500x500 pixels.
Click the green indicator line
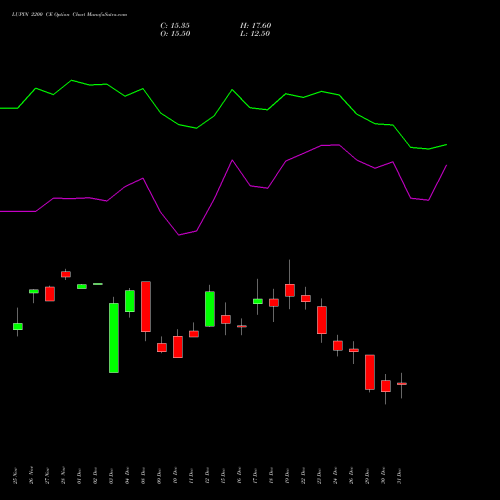point(232,90)
